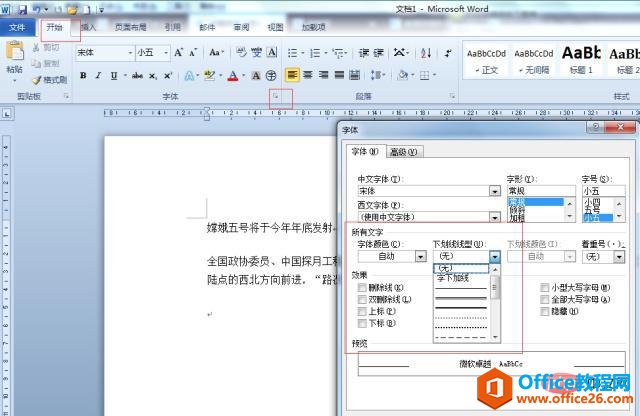Center align paragraph text
The height and width of the screenshot is (416, 640).
[x=308, y=75]
